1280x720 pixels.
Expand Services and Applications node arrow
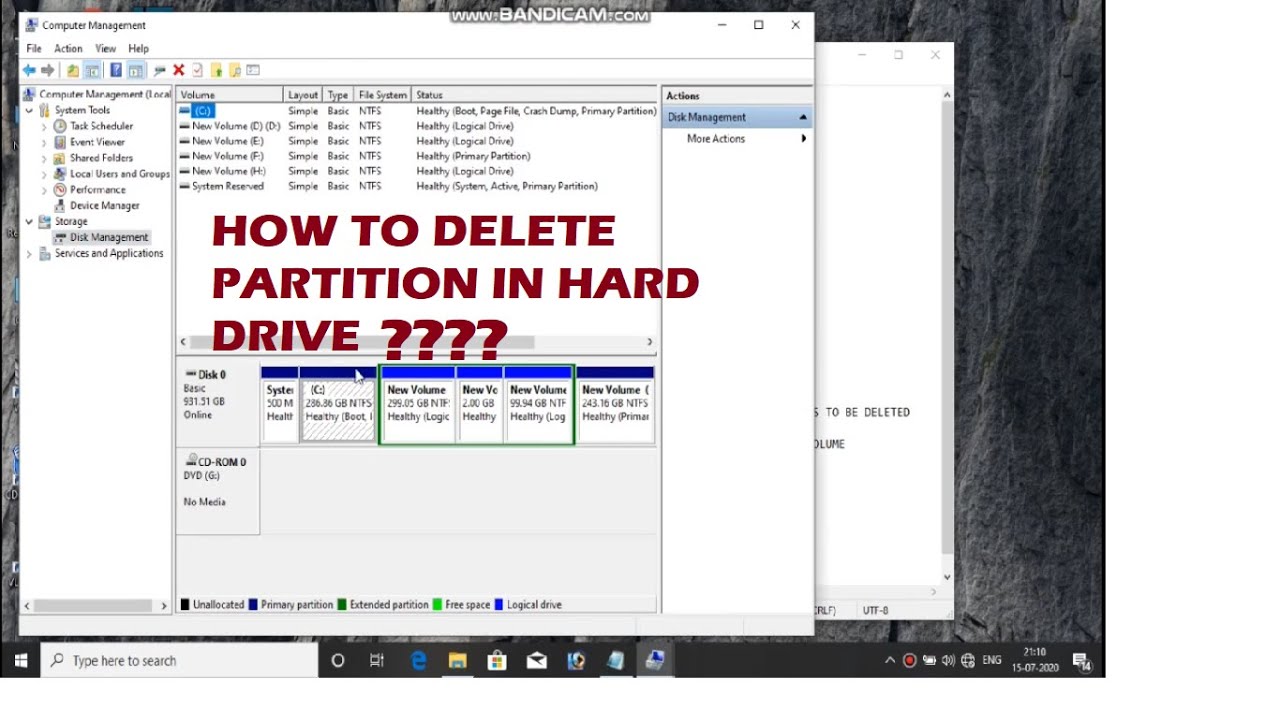(29, 253)
